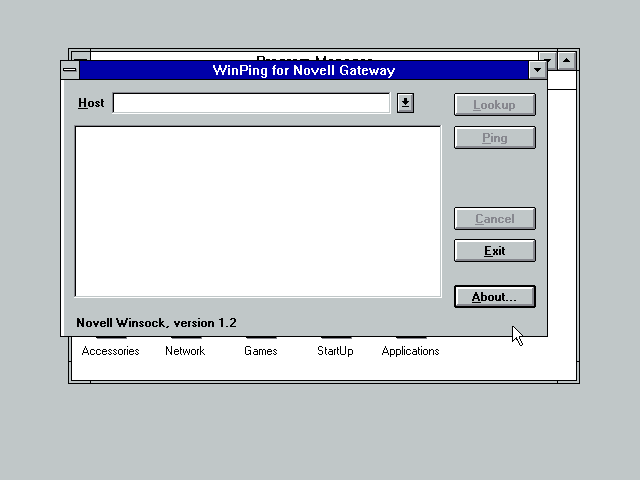Click the Novell Winsock version status text
This screenshot has width=640, height=480.
click(x=156, y=323)
